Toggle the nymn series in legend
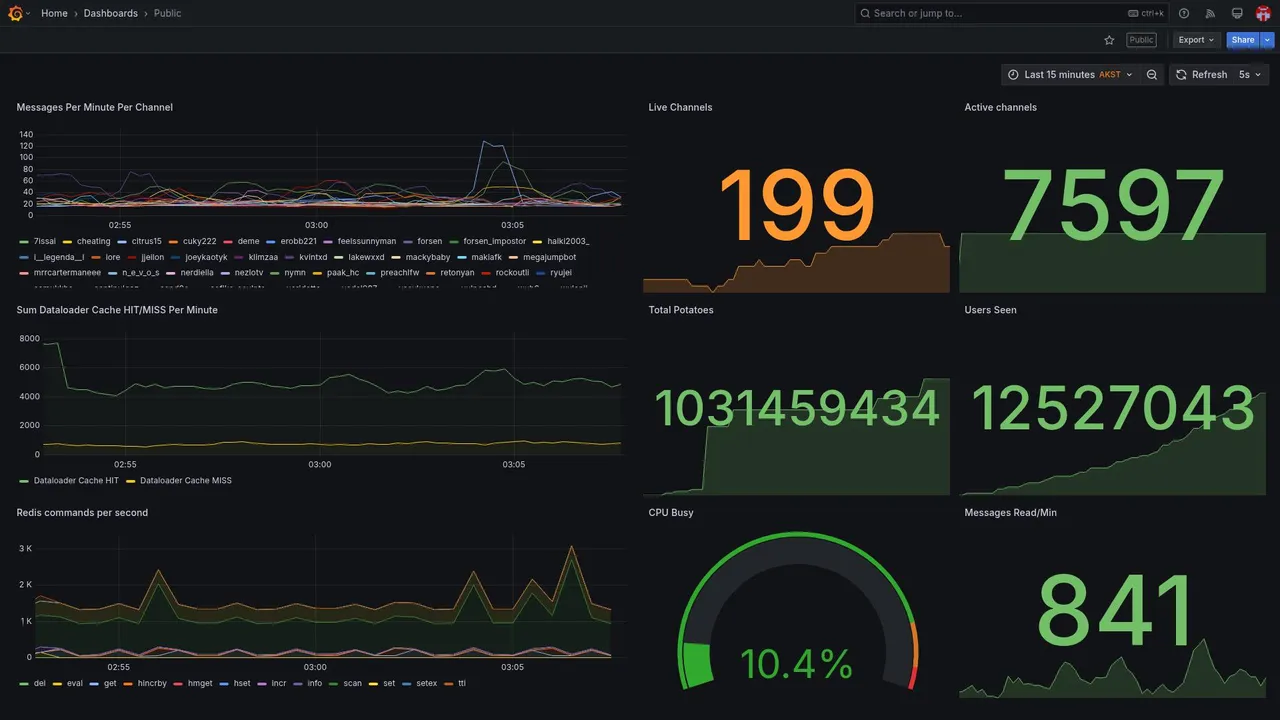The height and width of the screenshot is (720, 1280). tap(295, 272)
